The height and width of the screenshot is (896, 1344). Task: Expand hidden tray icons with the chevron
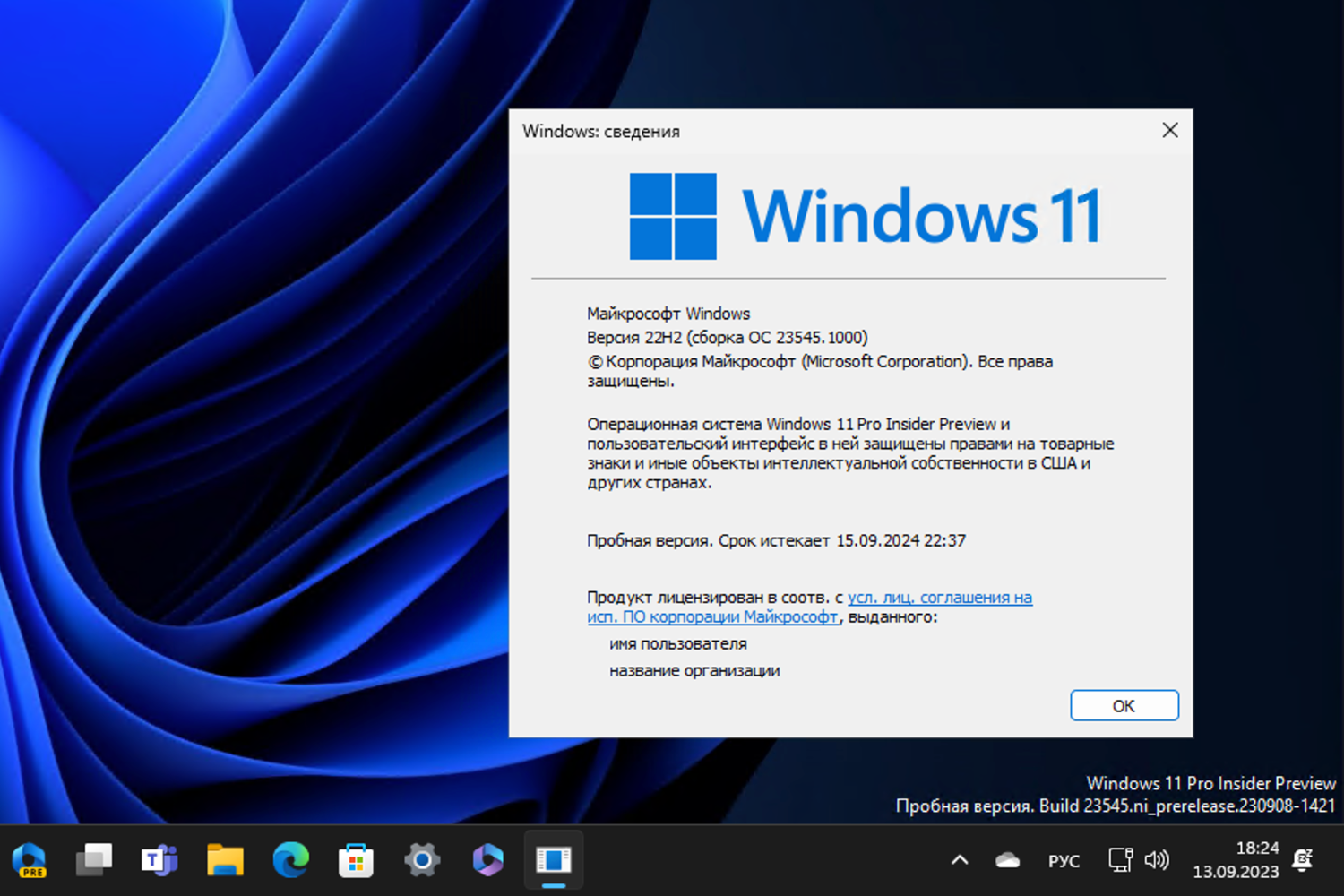[958, 858]
